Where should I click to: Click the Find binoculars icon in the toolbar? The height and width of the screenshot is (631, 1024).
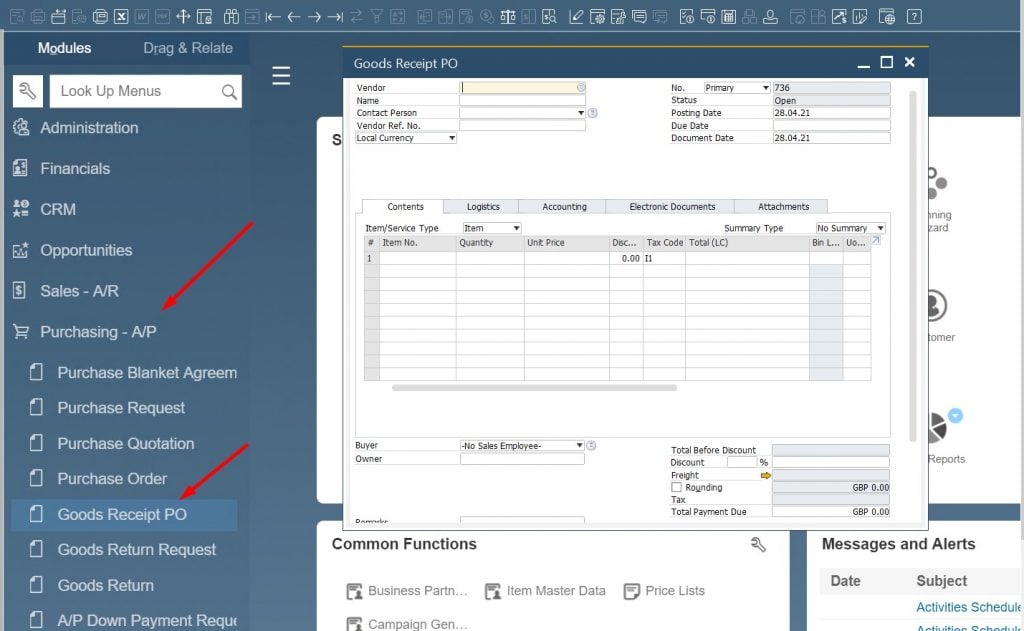point(230,15)
